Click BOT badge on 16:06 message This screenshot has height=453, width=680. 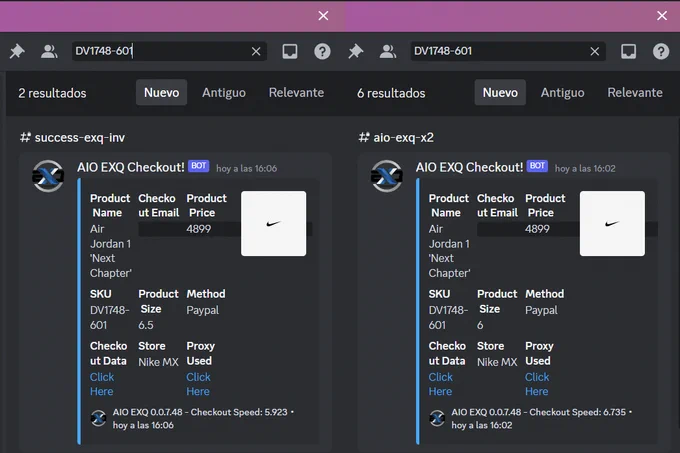pyautogui.click(x=199, y=166)
